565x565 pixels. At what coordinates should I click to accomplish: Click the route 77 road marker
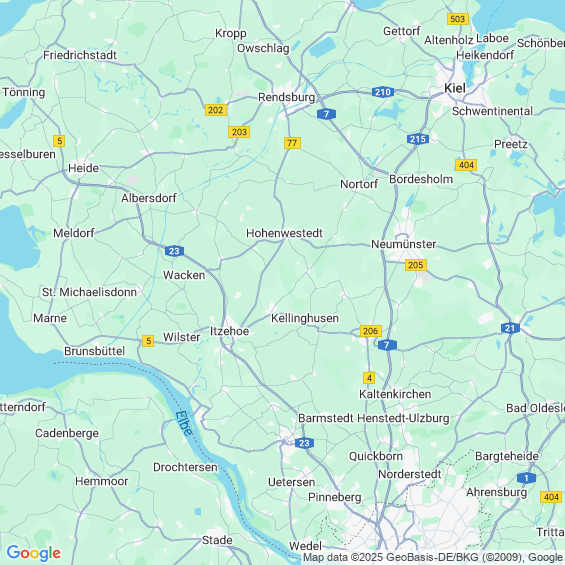pyautogui.click(x=292, y=143)
